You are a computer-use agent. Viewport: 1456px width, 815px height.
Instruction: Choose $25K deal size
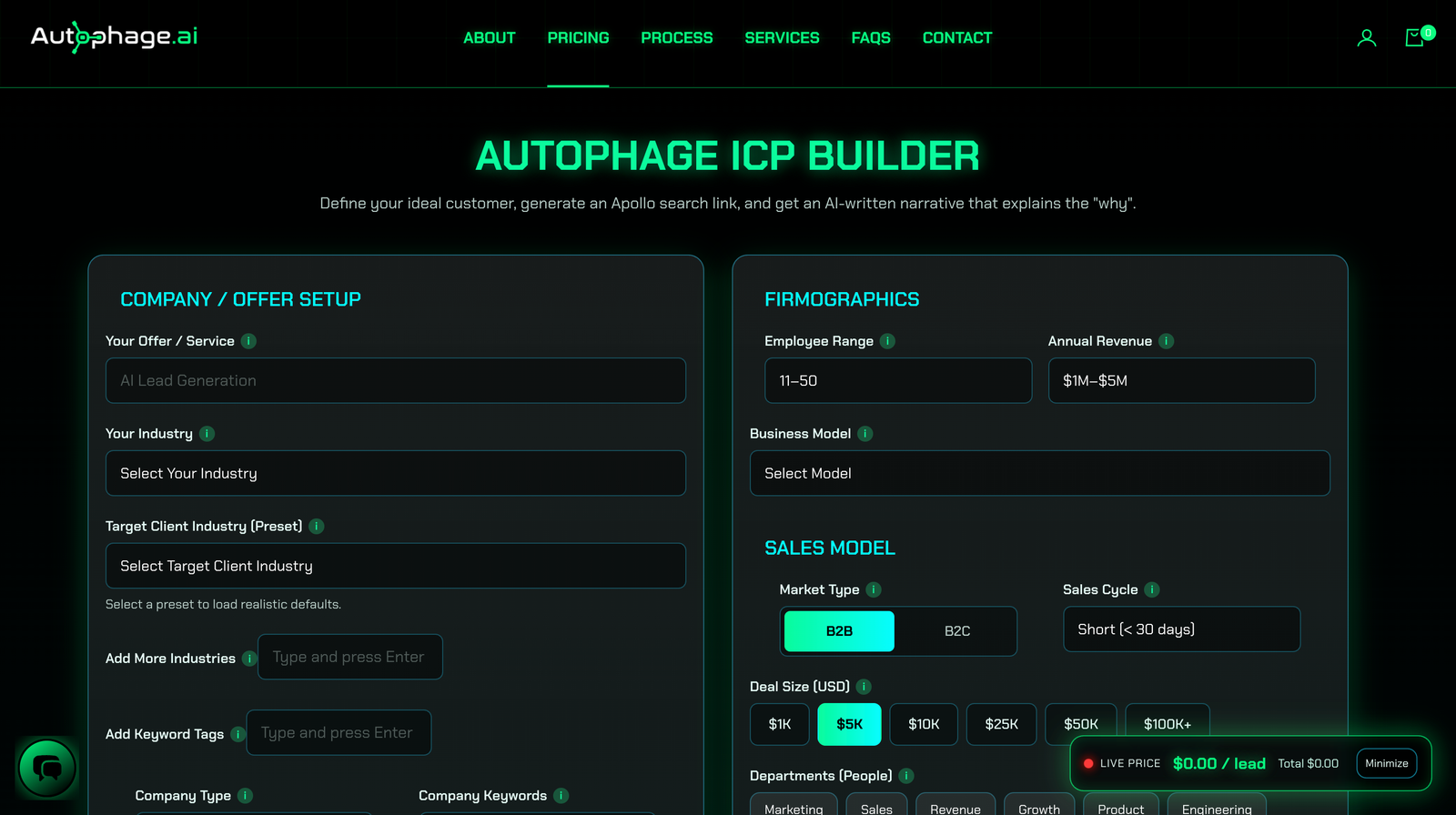(x=1001, y=724)
